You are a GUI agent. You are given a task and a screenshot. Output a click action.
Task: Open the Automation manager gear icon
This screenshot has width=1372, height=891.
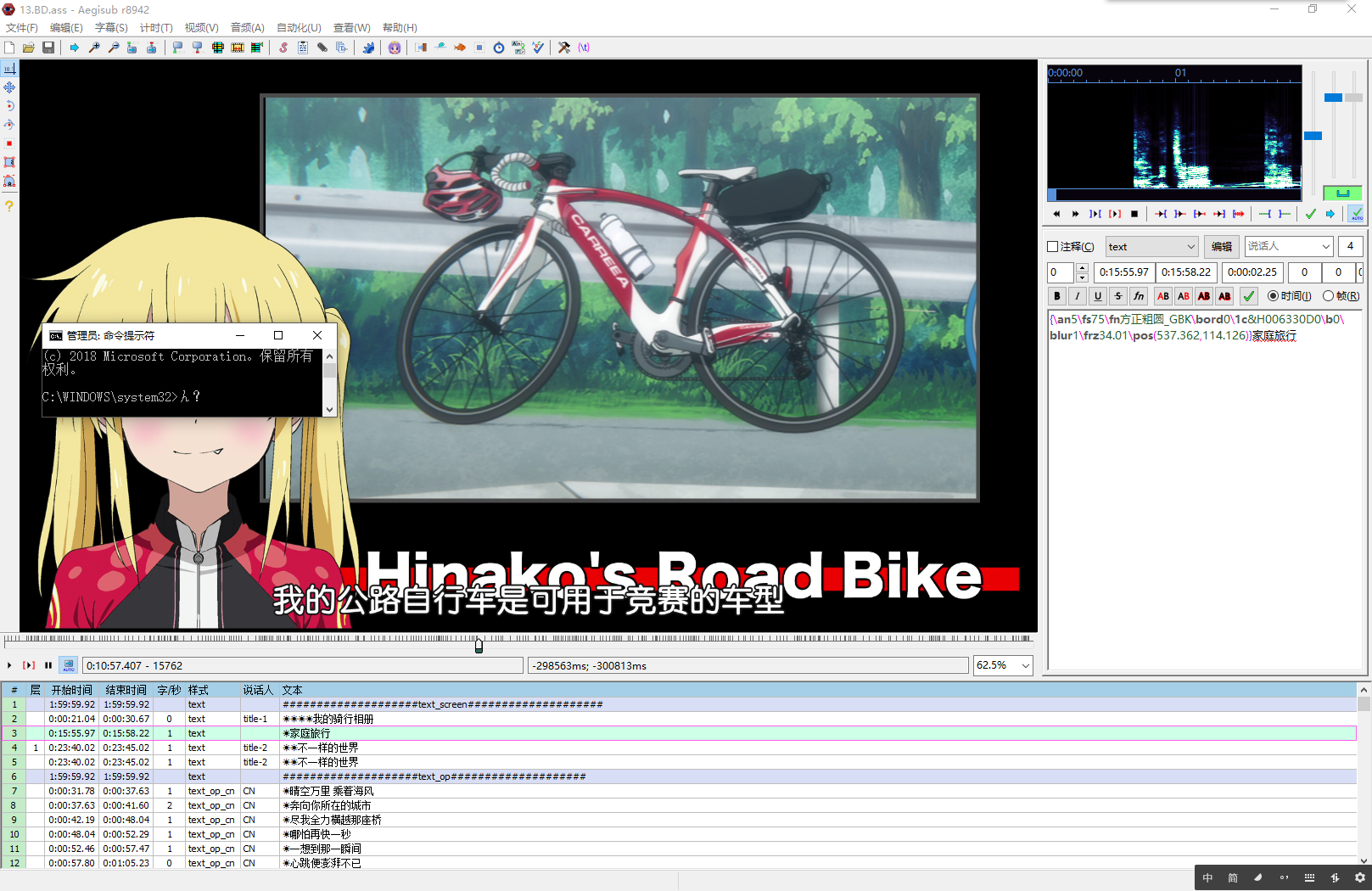368,48
